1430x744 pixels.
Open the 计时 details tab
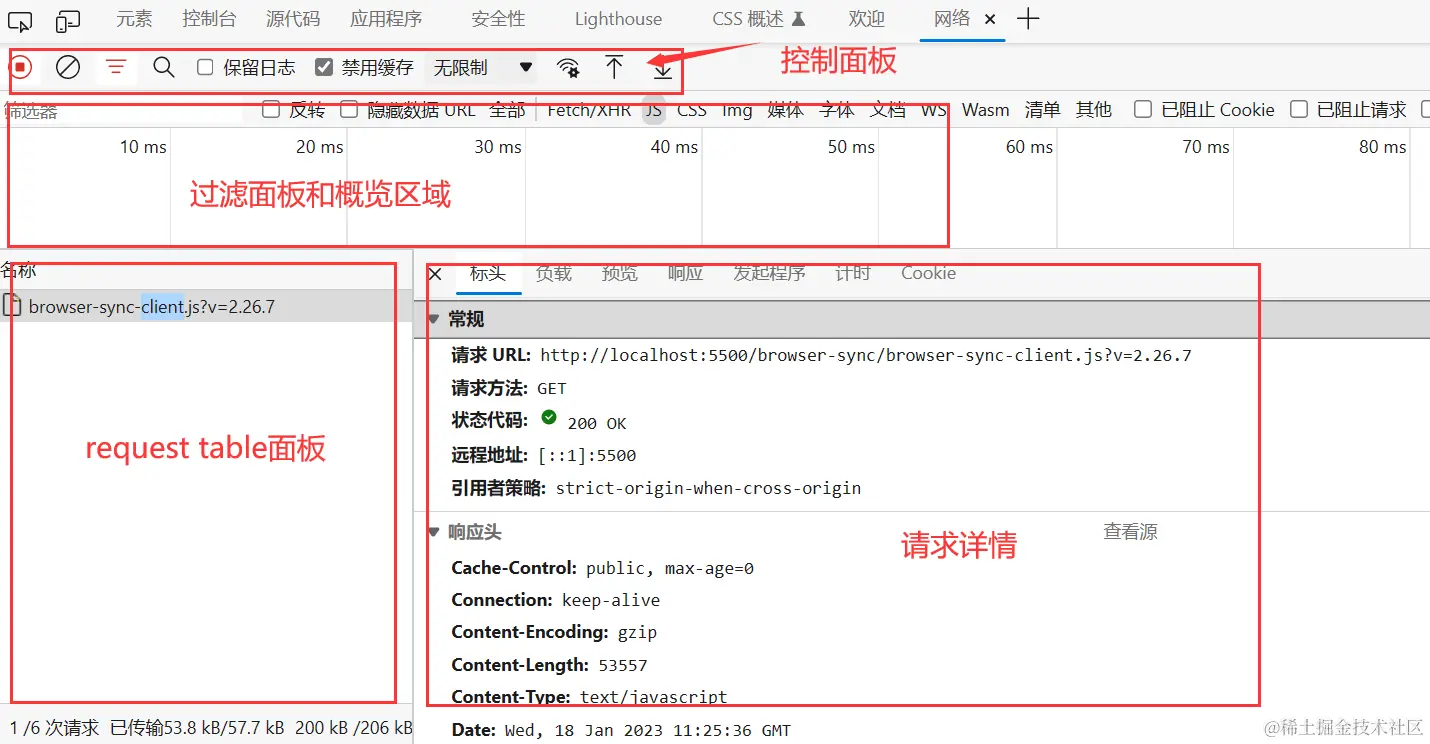[853, 273]
